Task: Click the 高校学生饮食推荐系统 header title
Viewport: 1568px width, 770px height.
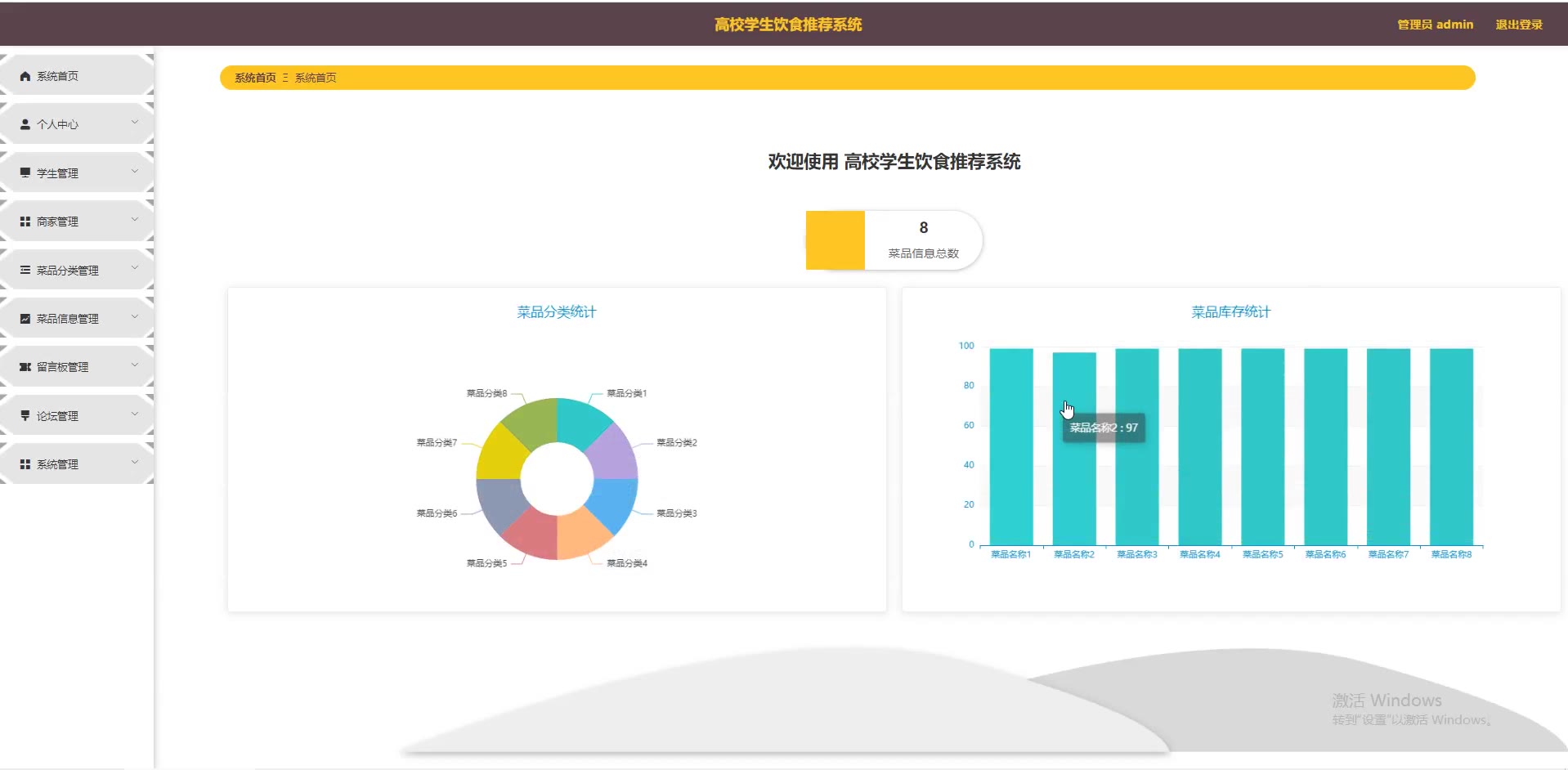Action: 788,25
